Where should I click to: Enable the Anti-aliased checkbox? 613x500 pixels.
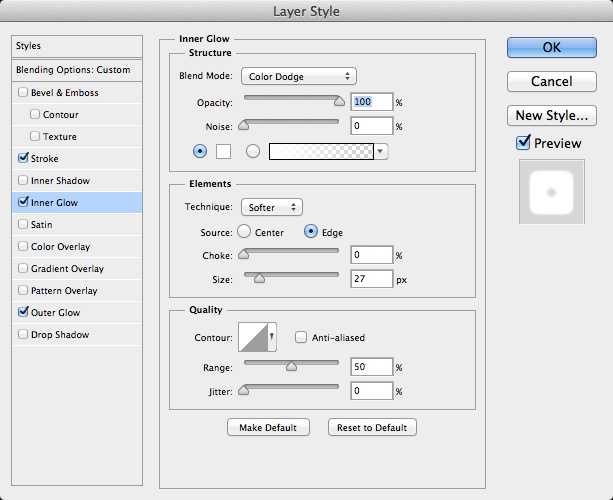[x=300, y=338]
